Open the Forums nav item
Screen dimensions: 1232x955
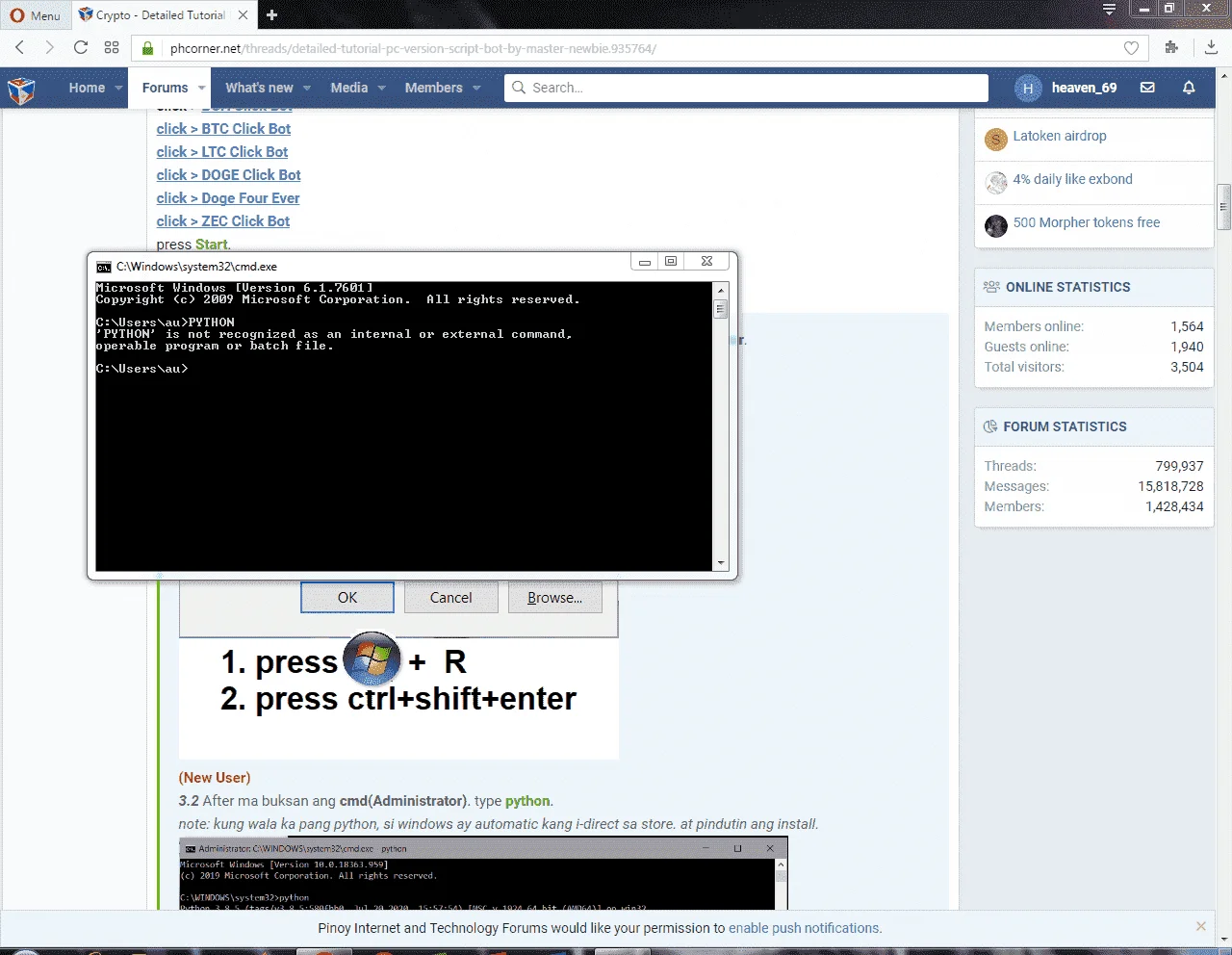165,88
